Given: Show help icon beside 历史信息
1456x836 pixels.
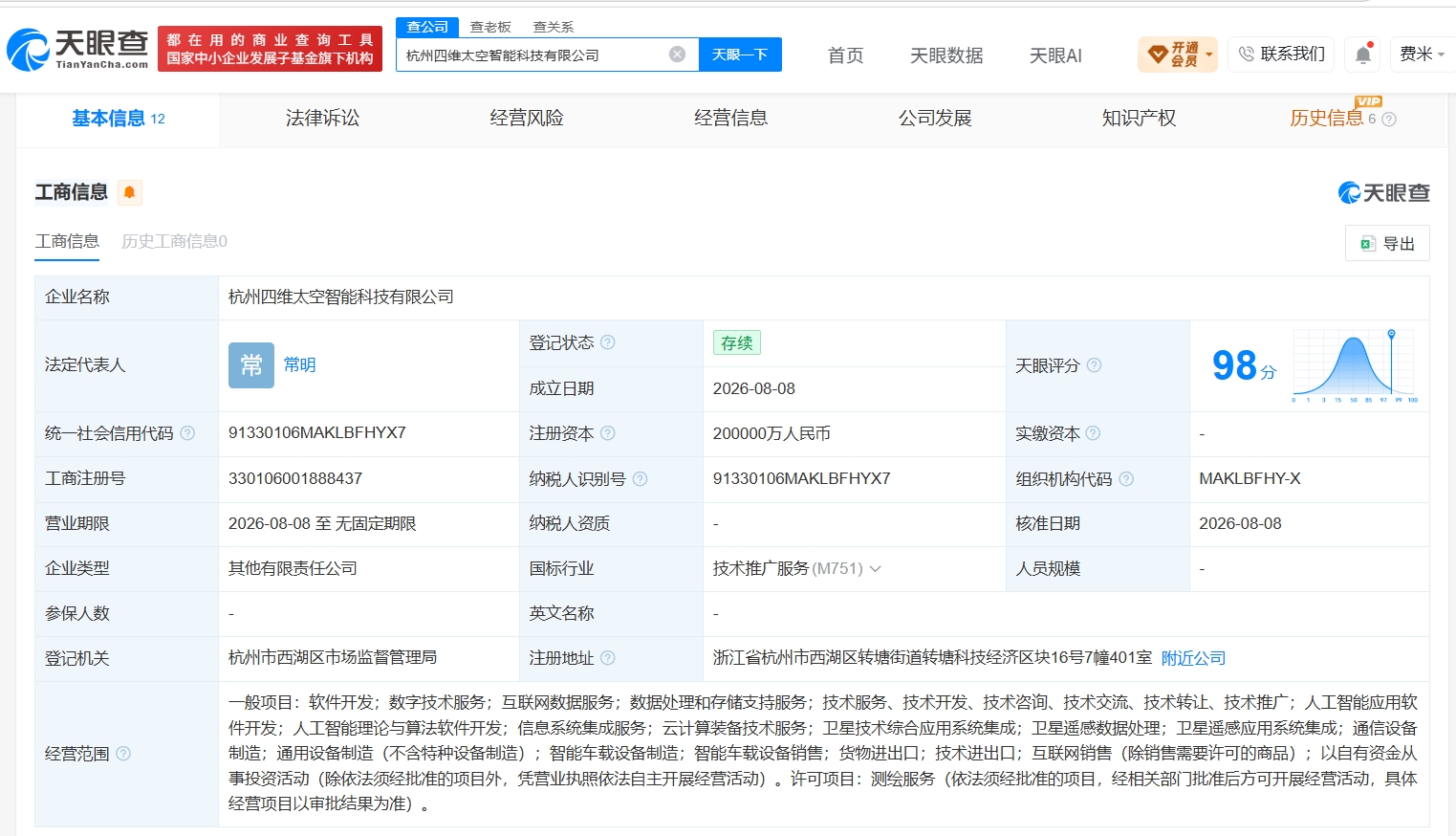Looking at the screenshot, I should click(x=1389, y=120).
